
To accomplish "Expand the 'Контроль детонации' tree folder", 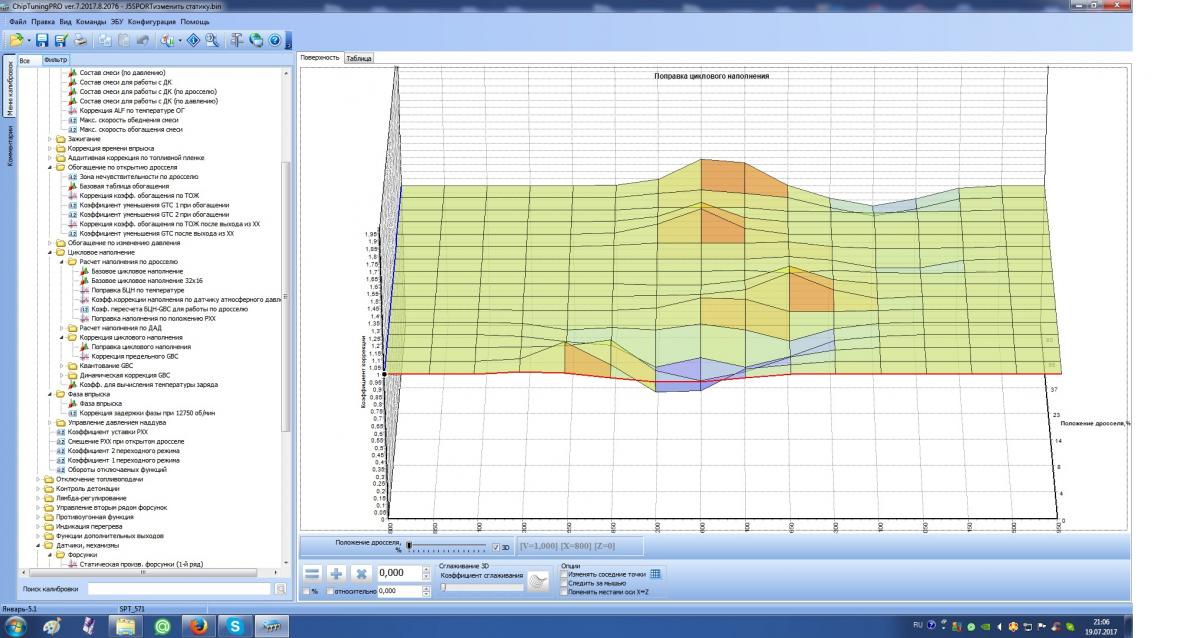I will [x=39, y=488].
